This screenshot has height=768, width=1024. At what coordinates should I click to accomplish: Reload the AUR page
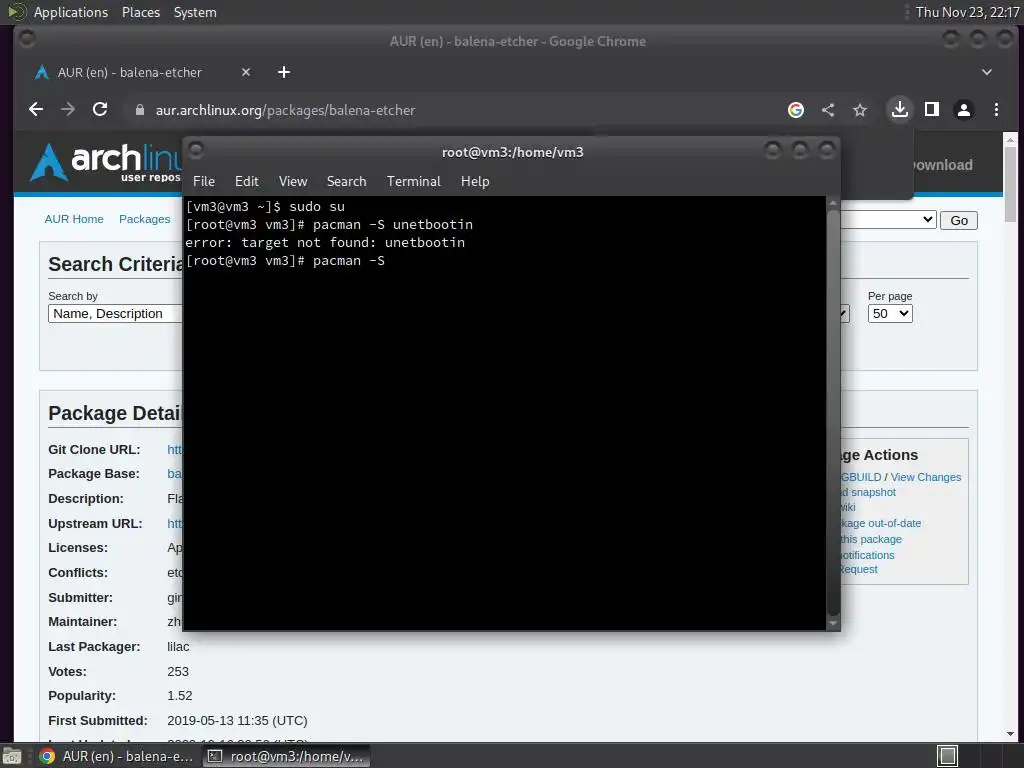[x=100, y=110]
